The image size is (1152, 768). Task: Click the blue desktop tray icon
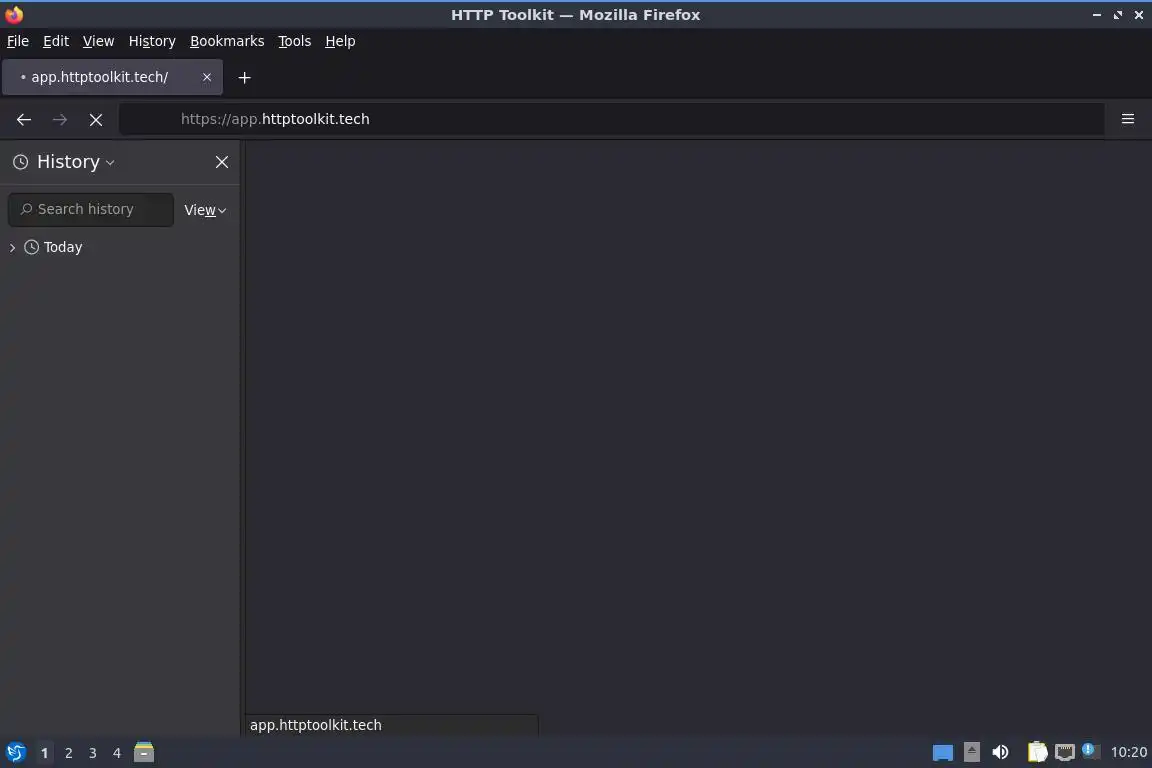pyautogui.click(x=943, y=753)
